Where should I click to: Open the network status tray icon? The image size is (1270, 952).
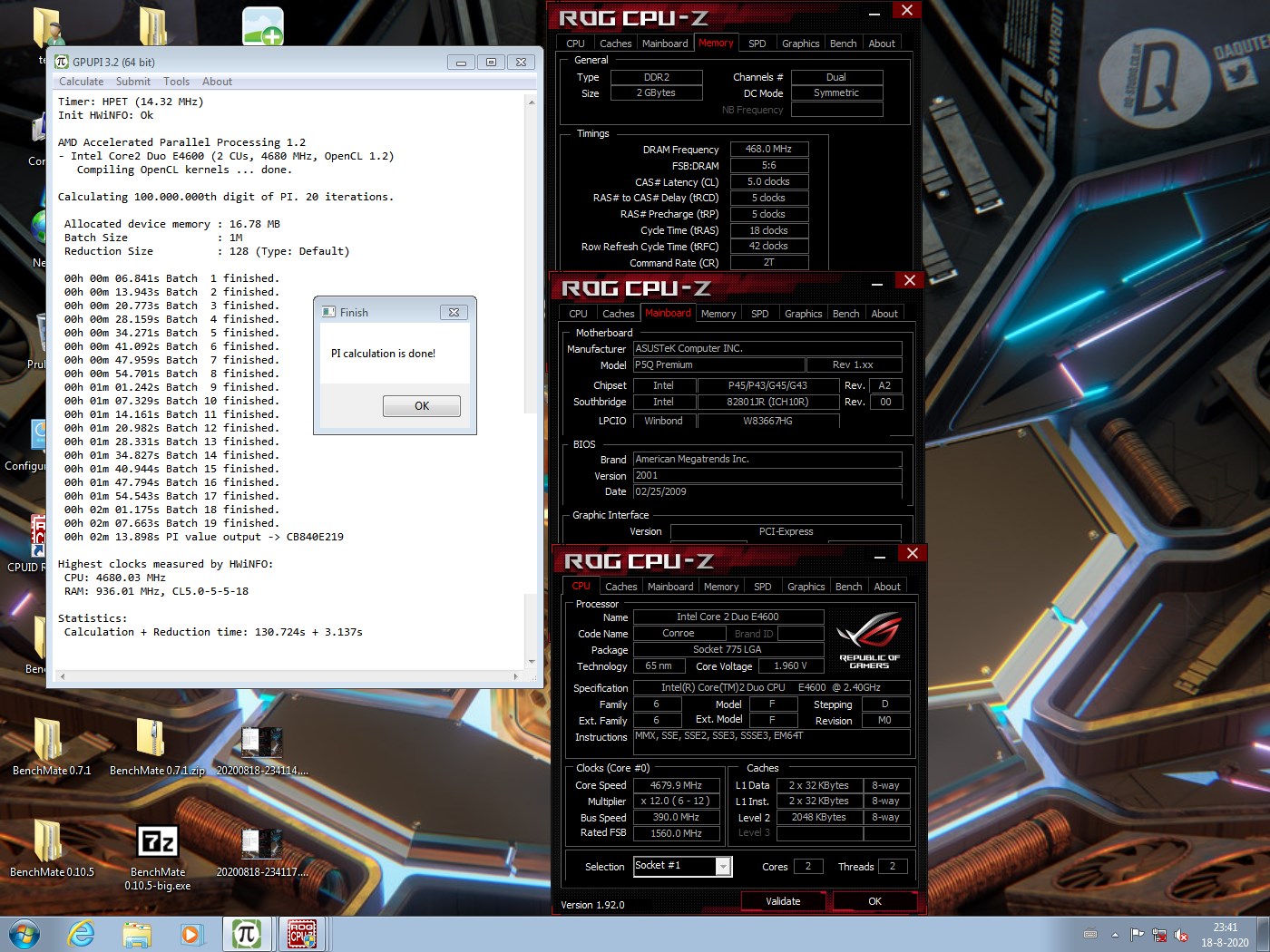1159,935
